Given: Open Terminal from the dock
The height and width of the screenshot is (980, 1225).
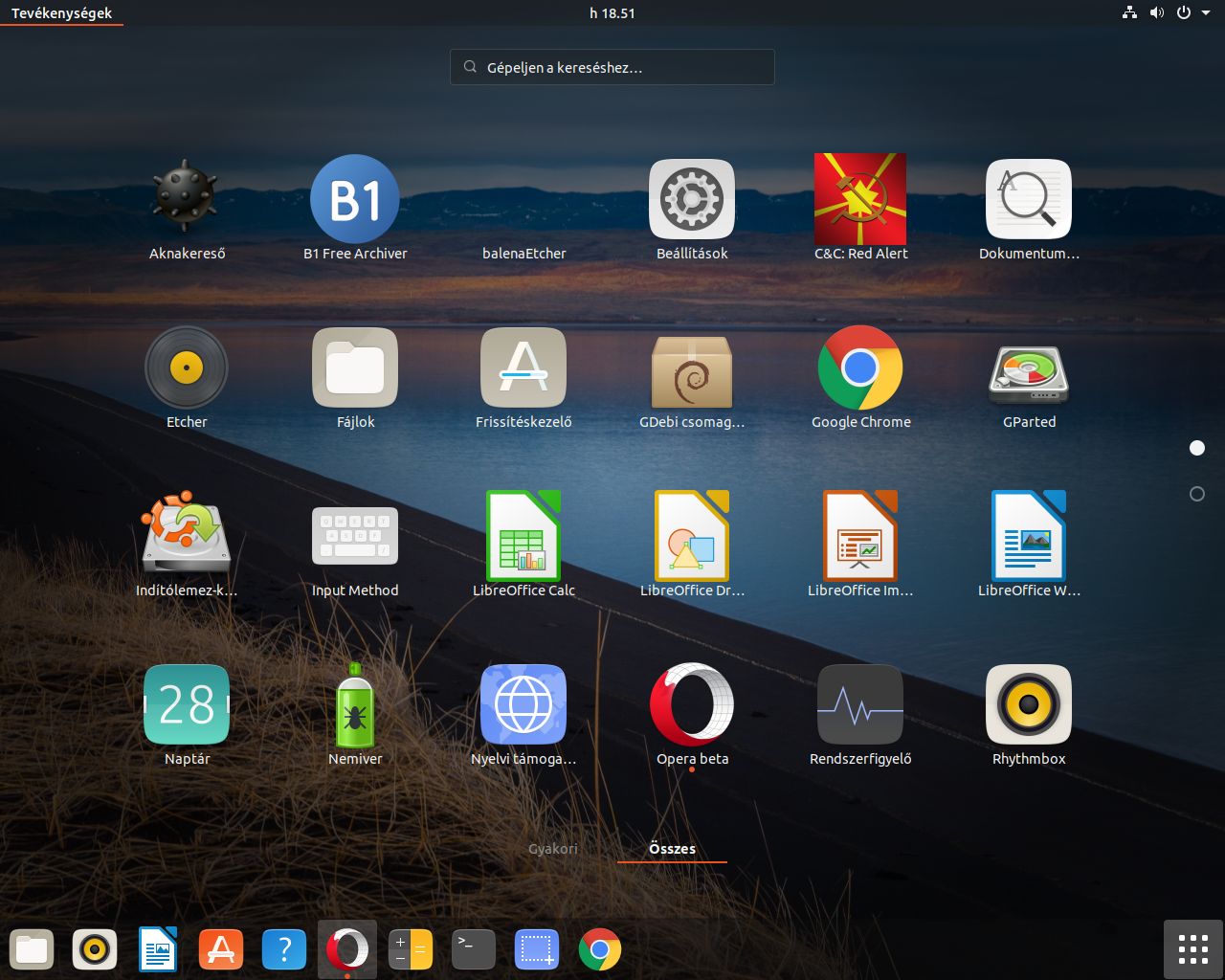Looking at the screenshot, I should tap(474, 949).
